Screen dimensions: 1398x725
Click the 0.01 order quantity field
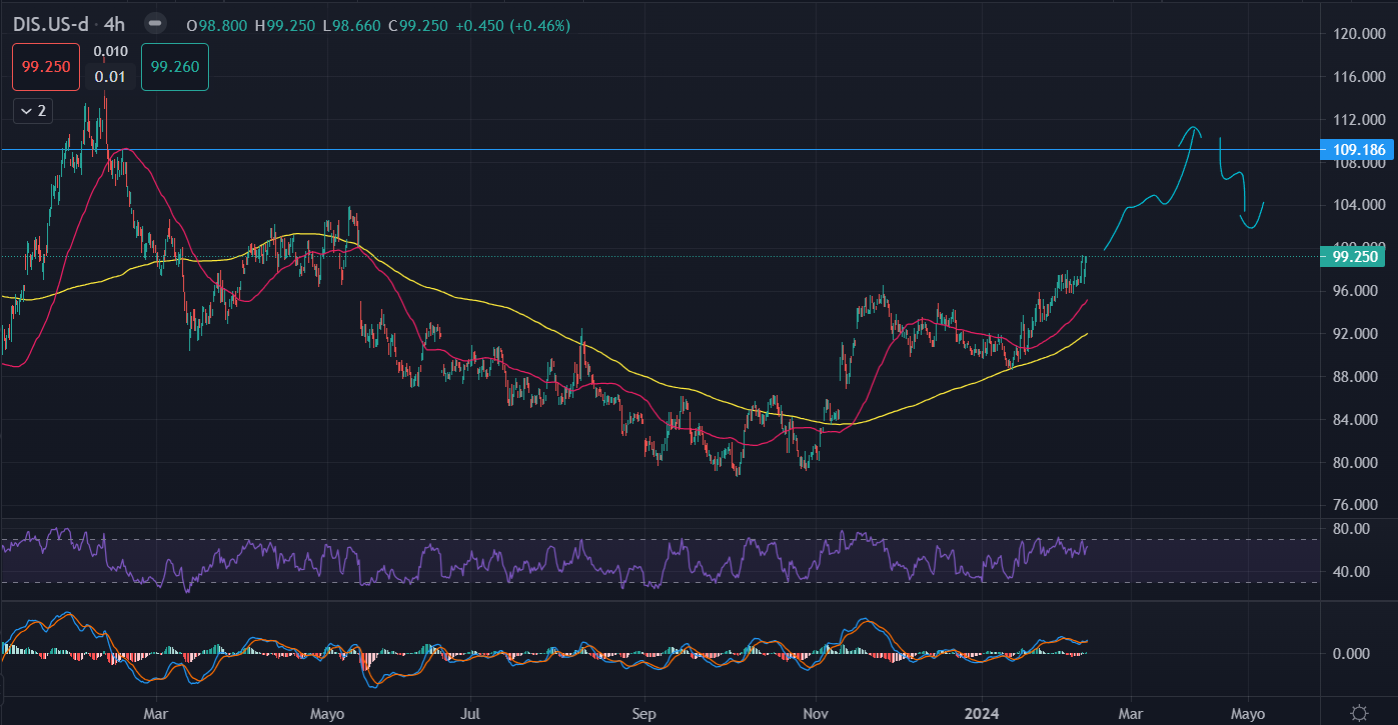pyautogui.click(x=109, y=76)
